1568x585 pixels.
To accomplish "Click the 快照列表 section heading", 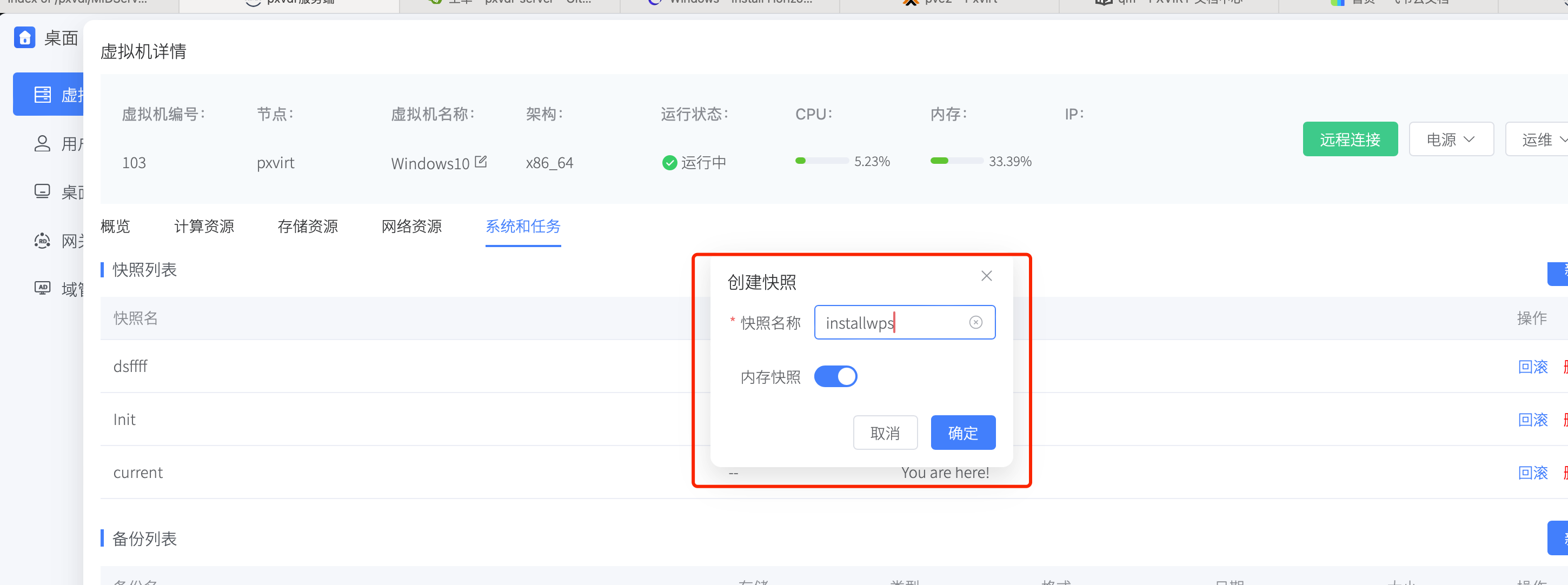I will click(x=144, y=269).
